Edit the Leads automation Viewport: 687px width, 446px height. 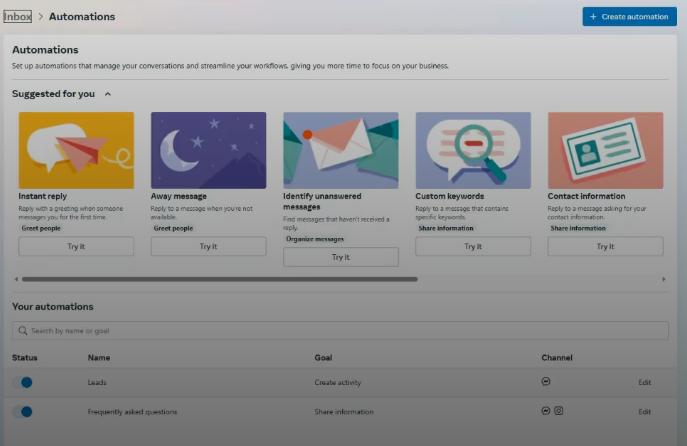coord(644,382)
